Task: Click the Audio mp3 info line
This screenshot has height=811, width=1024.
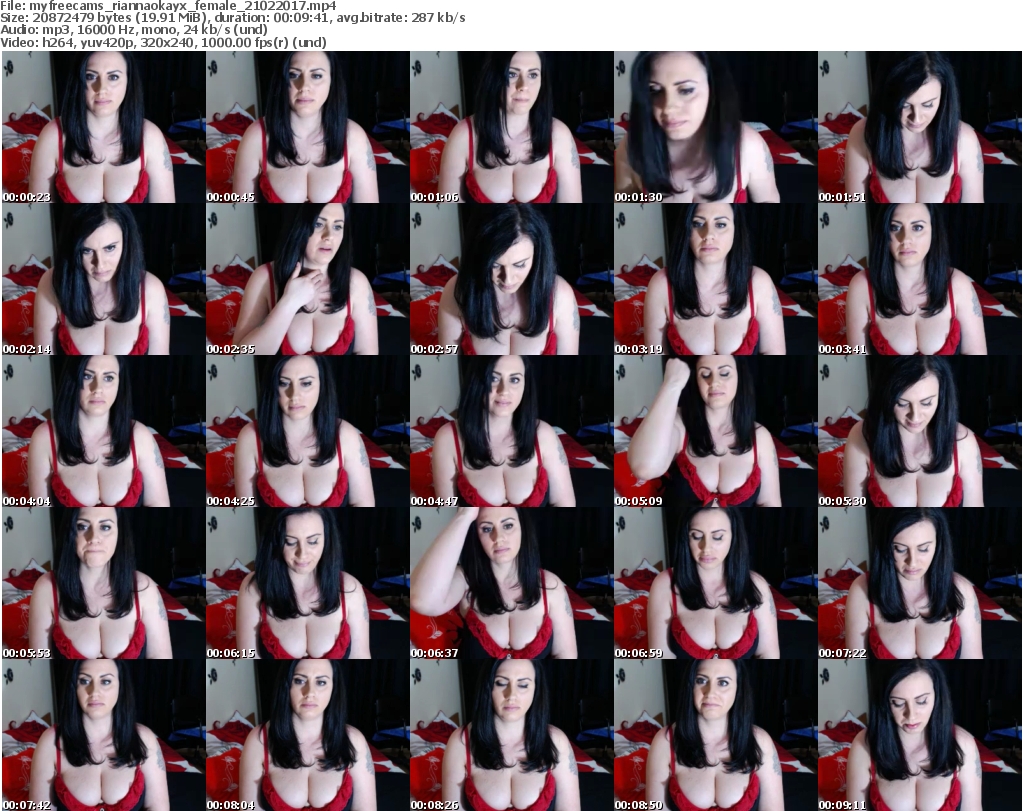Action: (134, 30)
